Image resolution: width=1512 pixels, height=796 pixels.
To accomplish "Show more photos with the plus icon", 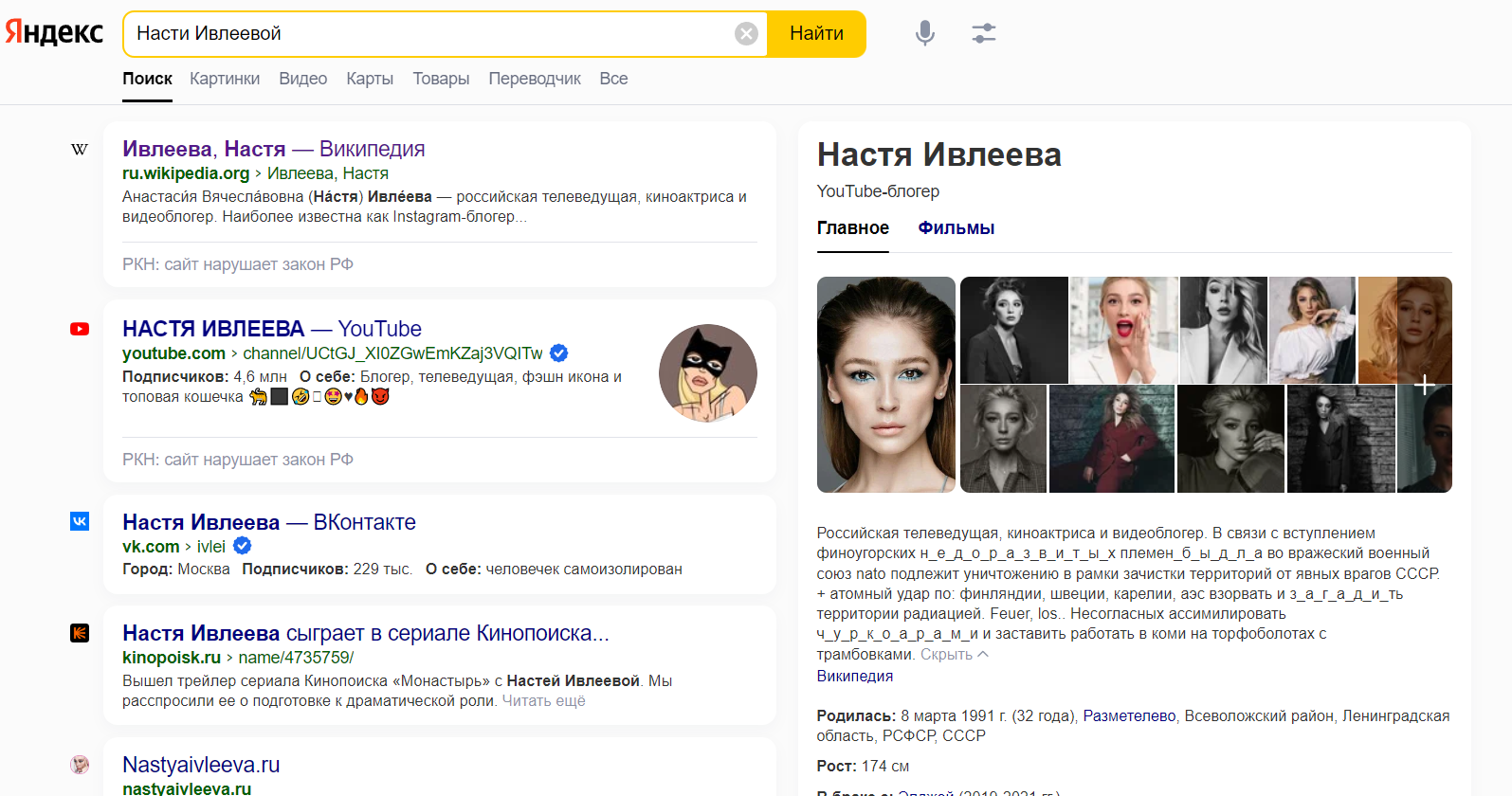I will click(1425, 385).
